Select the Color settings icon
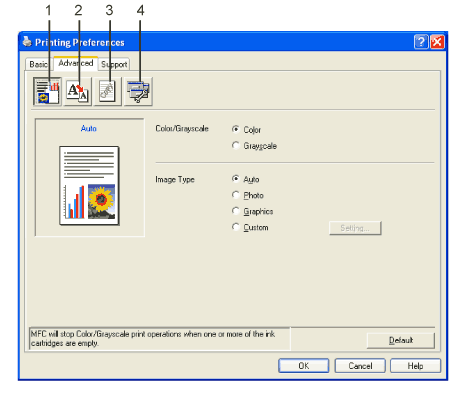Image resolution: width=472 pixels, height=408 pixels. click(47, 91)
